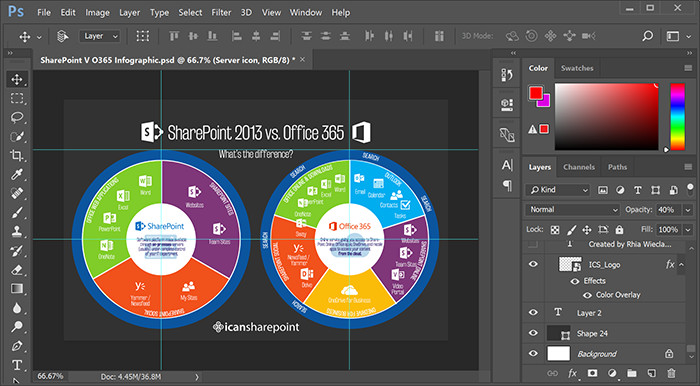Click the Search magnifier in options bar
700x386 pixels.
coord(647,36)
